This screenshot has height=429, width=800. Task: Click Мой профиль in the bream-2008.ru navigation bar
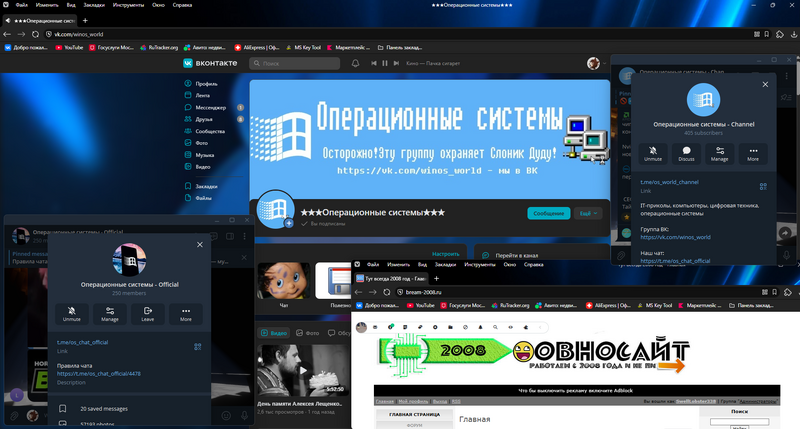[414, 401]
